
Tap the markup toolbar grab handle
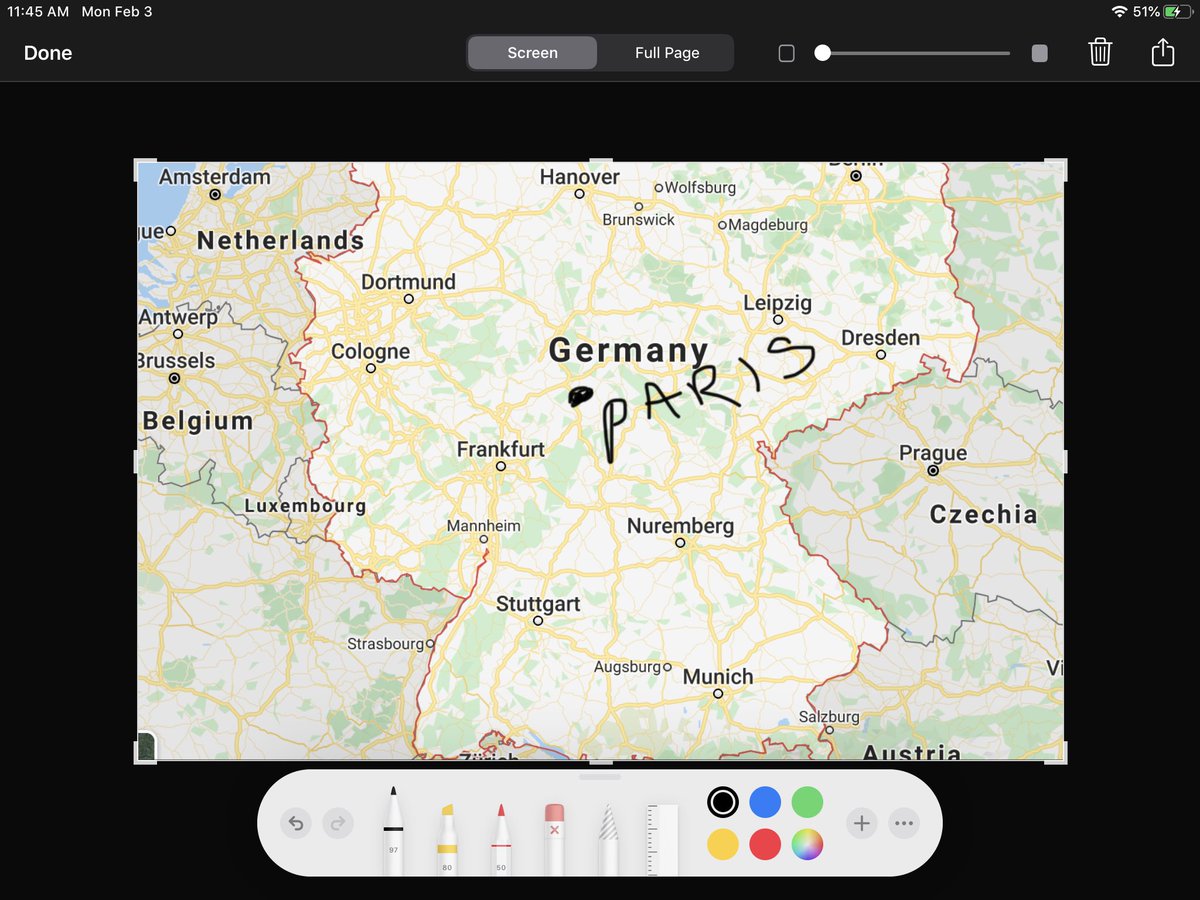600,776
